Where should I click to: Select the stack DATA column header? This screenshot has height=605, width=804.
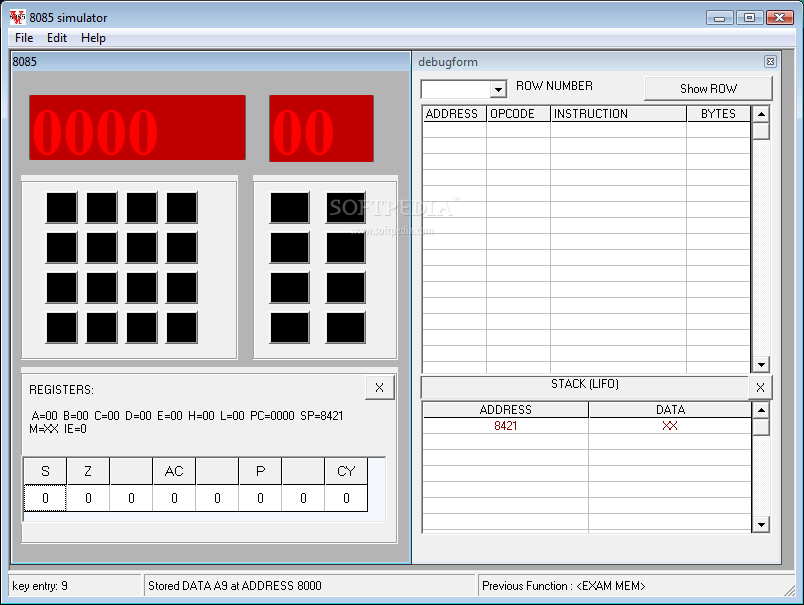pyautogui.click(x=670, y=410)
